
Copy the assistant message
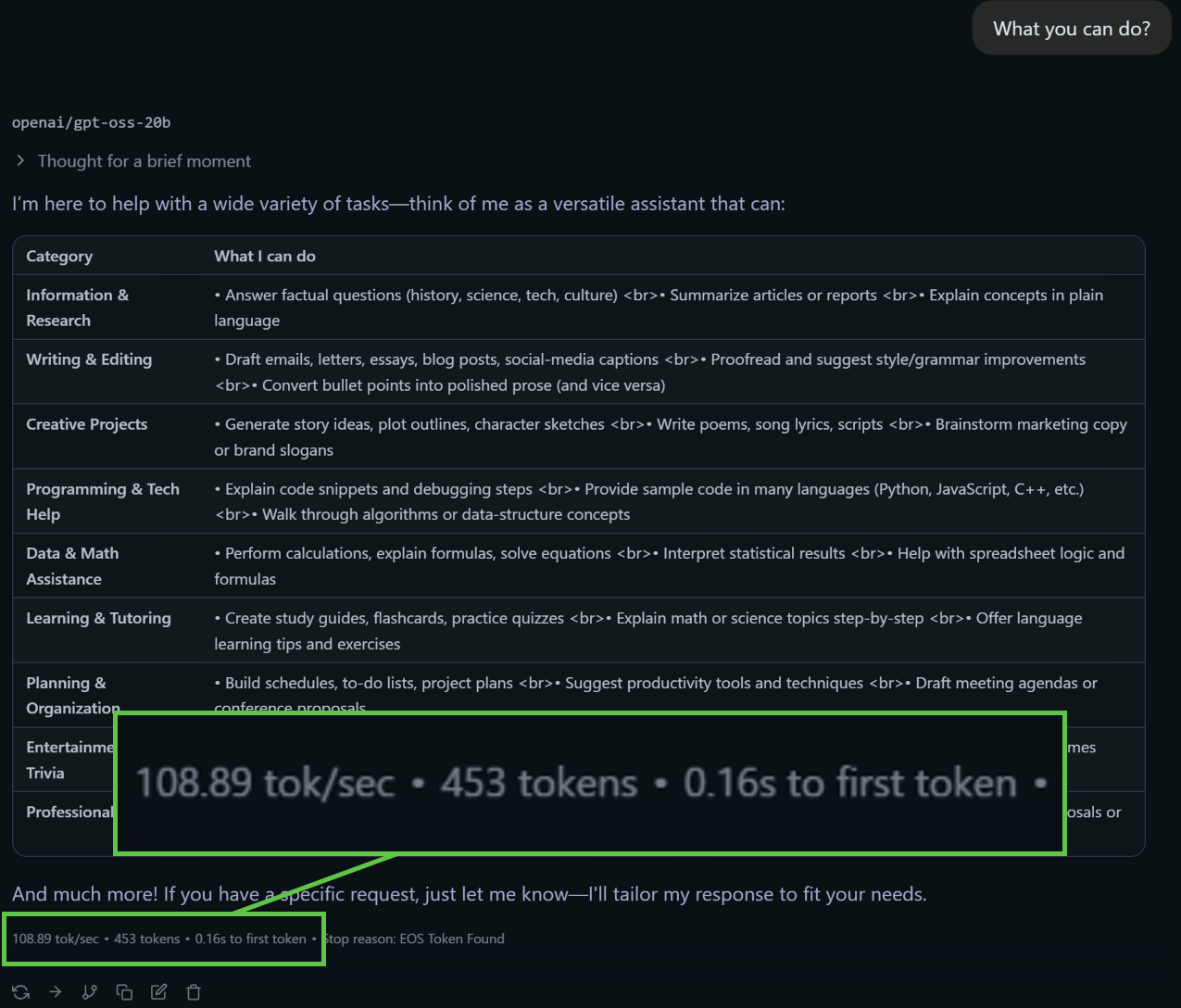124,992
